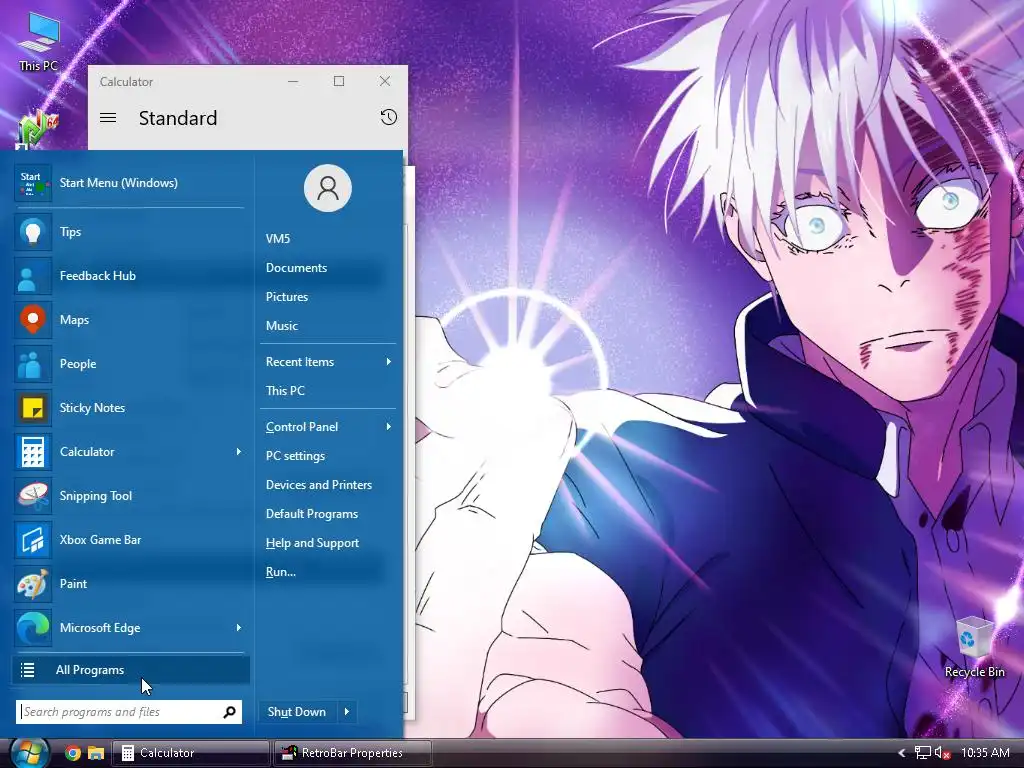Open the People app icon
The height and width of the screenshot is (768, 1024).
point(33,364)
